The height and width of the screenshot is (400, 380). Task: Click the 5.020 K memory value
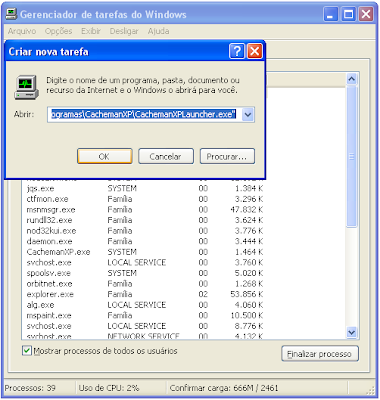(249, 273)
